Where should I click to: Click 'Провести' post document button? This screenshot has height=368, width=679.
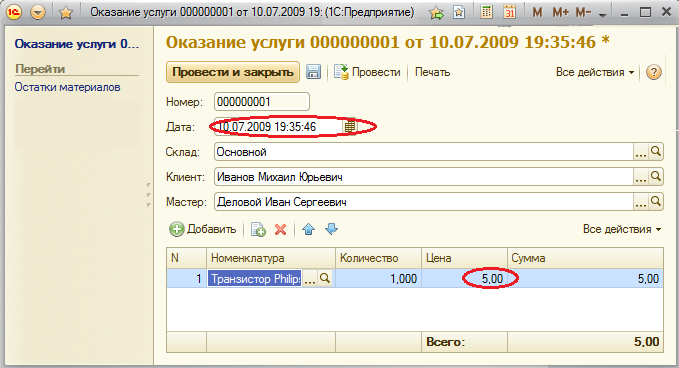tap(367, 72)
